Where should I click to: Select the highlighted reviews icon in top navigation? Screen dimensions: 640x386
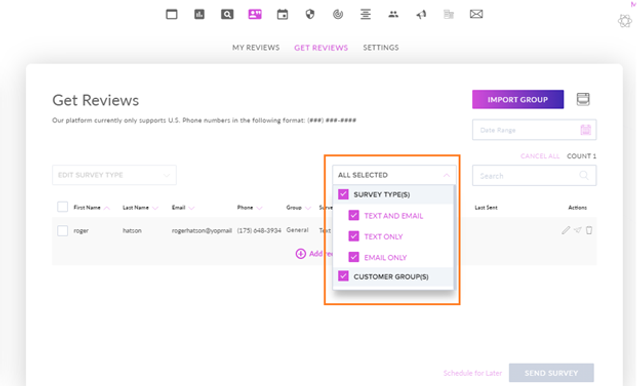(x=255, y=15)
